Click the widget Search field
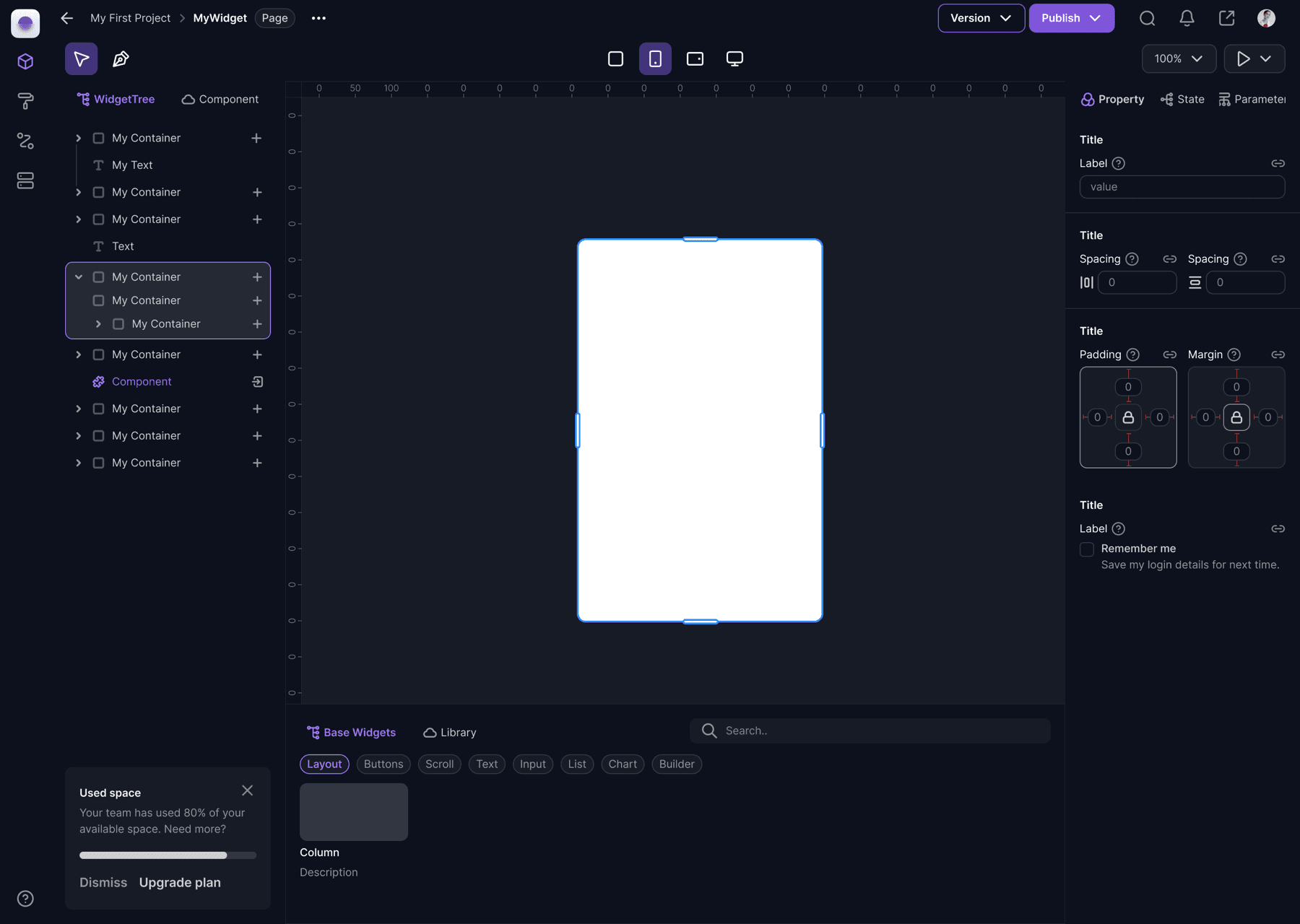The width and height of the screenshot is (1300, 924). (x=881, y=731)
